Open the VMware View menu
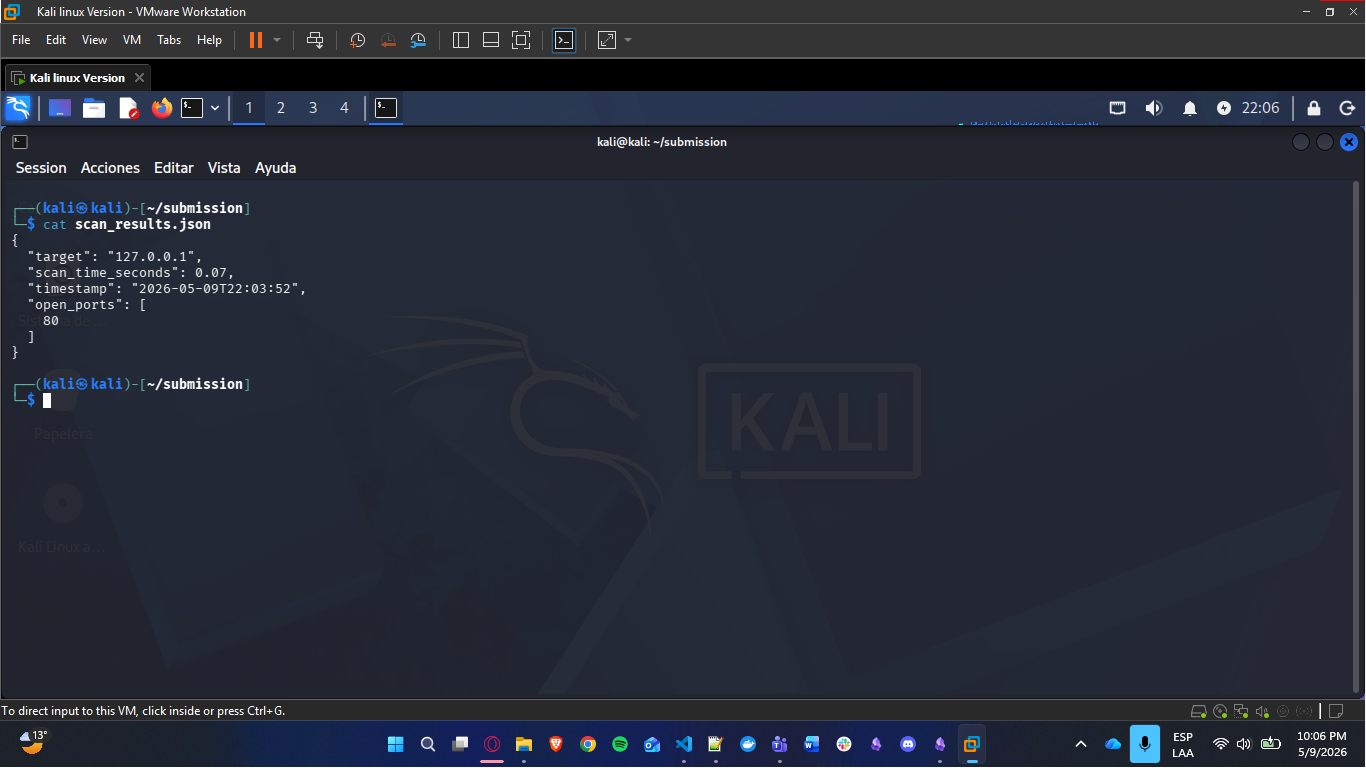This screenshot has height=768, width=1366. 94,40
